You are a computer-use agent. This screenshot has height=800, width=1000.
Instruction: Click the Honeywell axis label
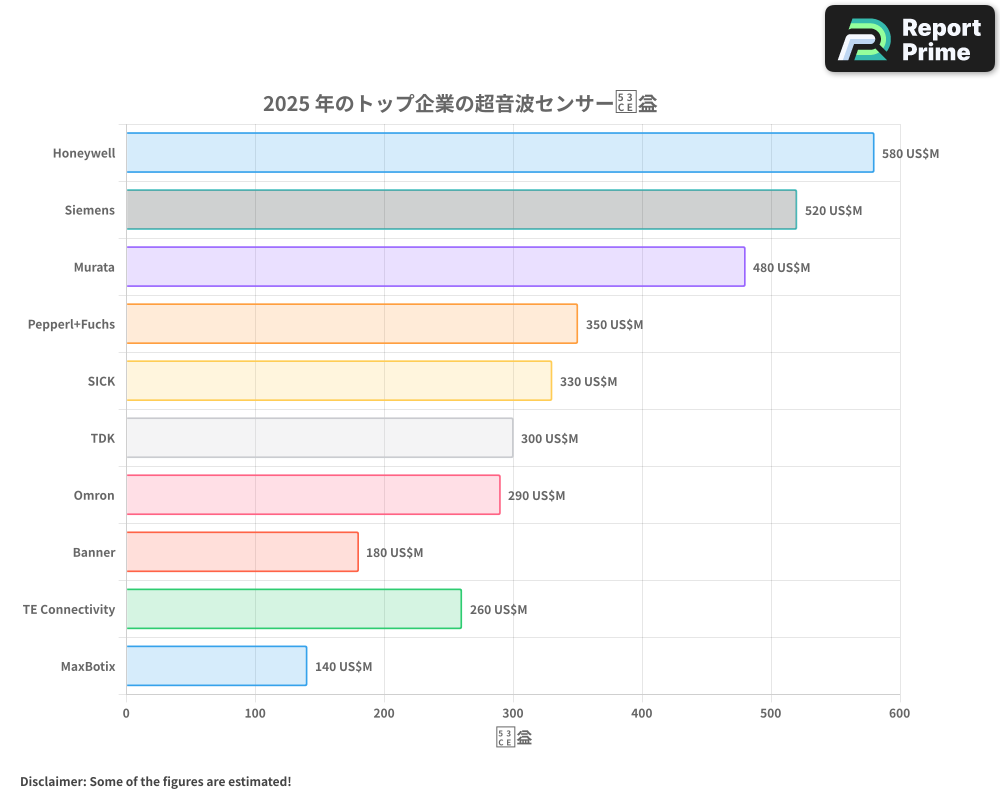pyautogui.click(x=84, y=153)
